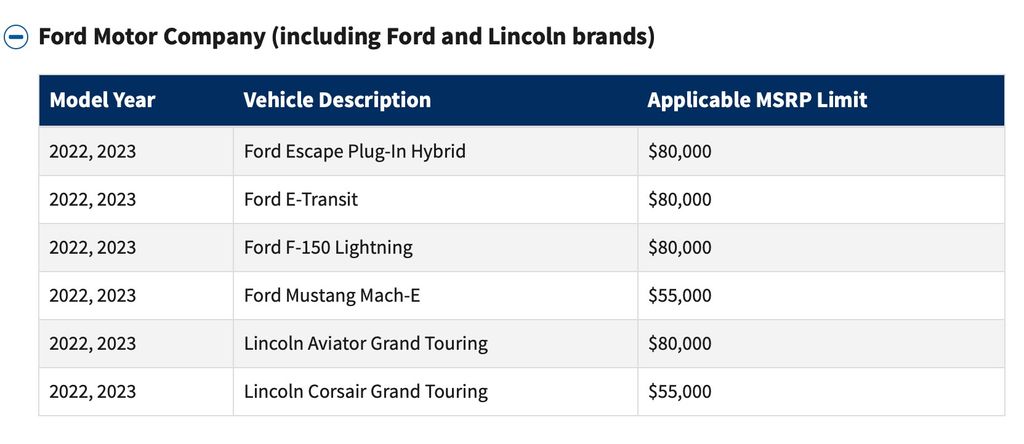Select the Ford Escape Plug-In Hybrid cell
This screenshot has width=1024, height=444.
tap(355, 152)
